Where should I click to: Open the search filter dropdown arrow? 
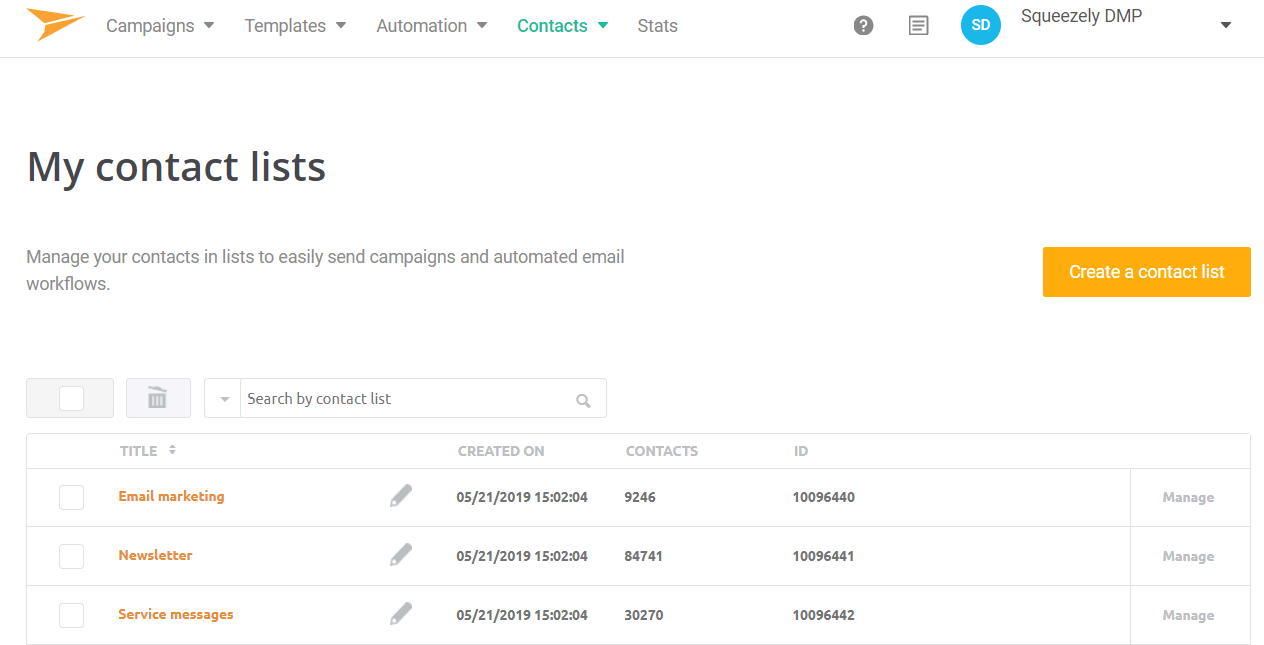point(224,399)
